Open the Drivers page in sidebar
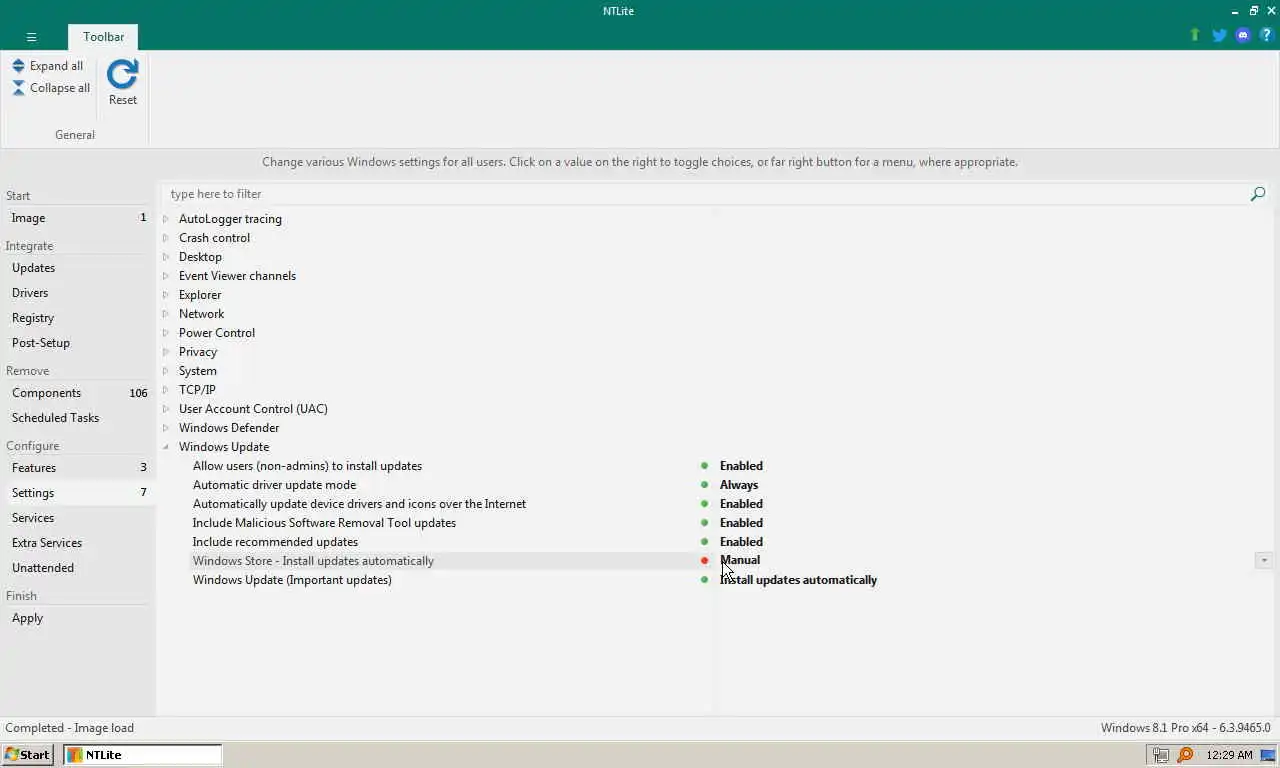This screenshot has height=768, width=1280. point(78,293)
